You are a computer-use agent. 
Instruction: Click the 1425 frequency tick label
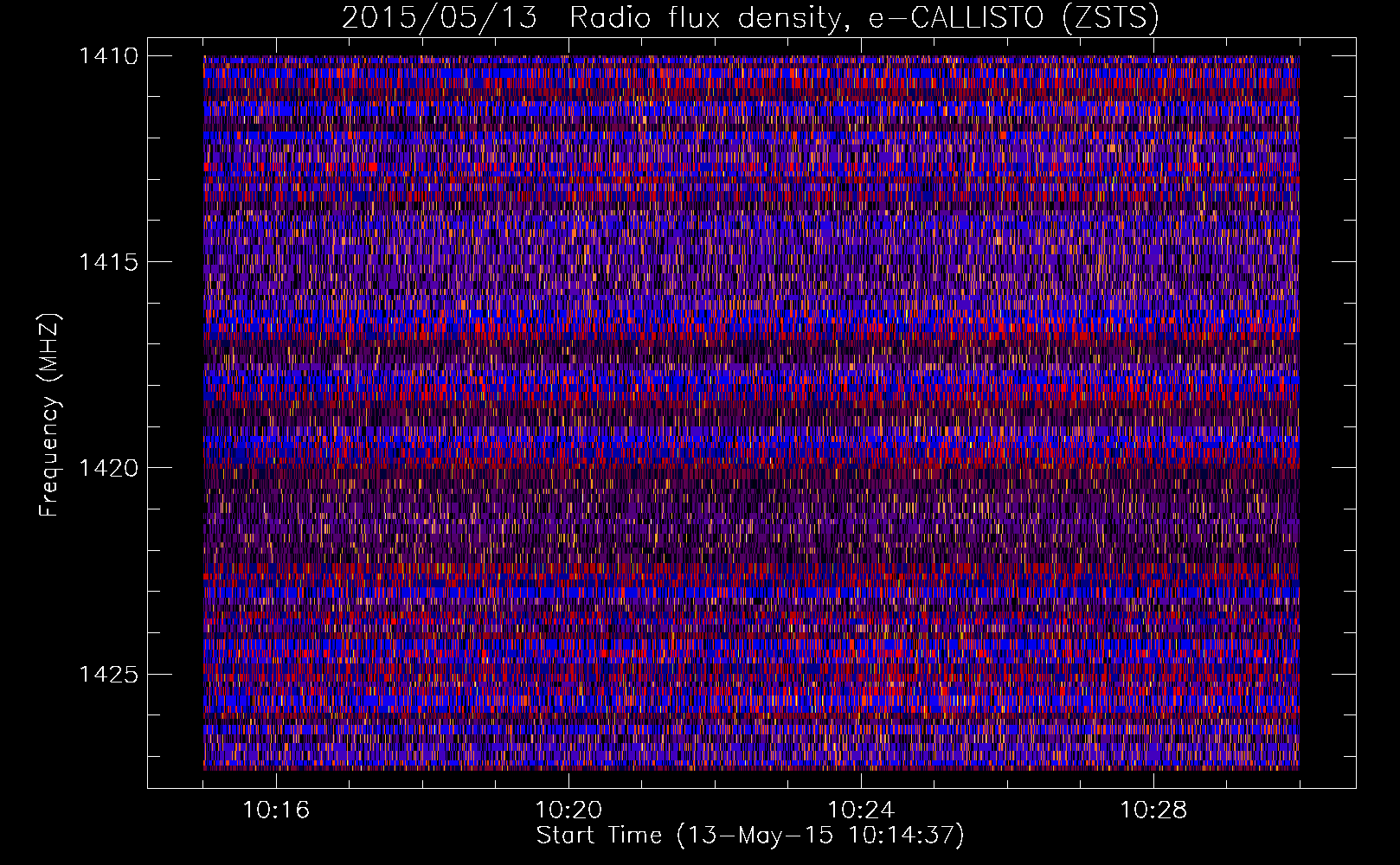coord(108,674)
